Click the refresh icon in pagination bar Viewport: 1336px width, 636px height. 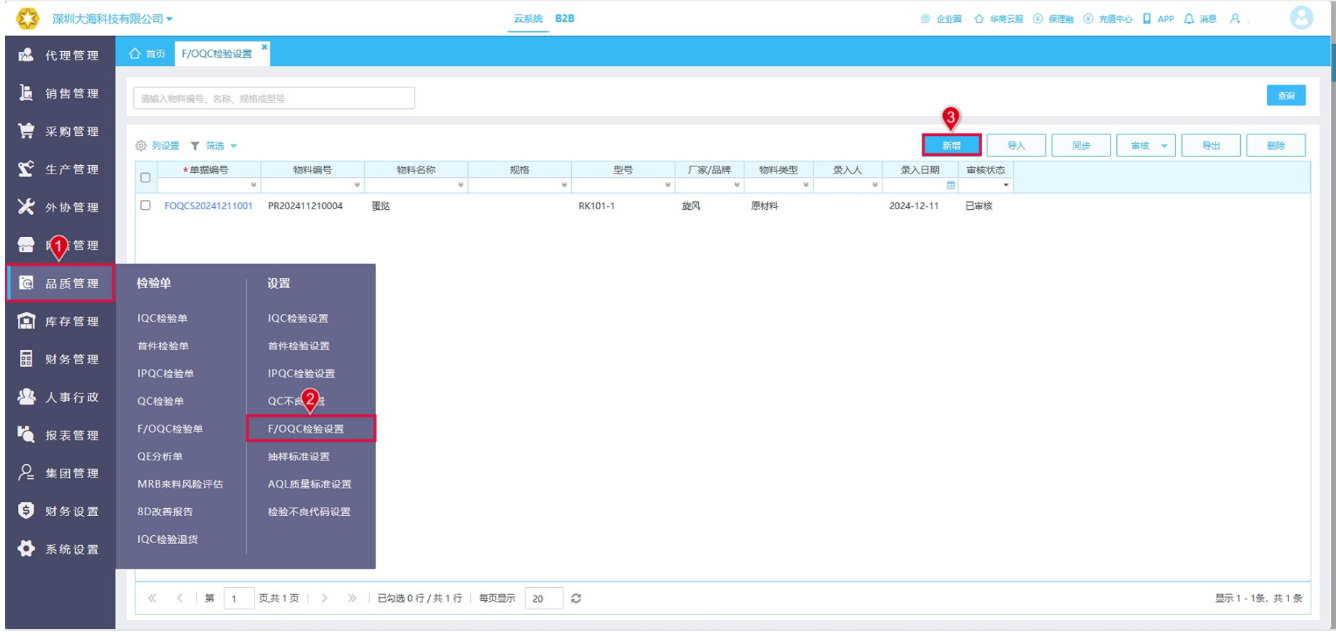(576, 599)
